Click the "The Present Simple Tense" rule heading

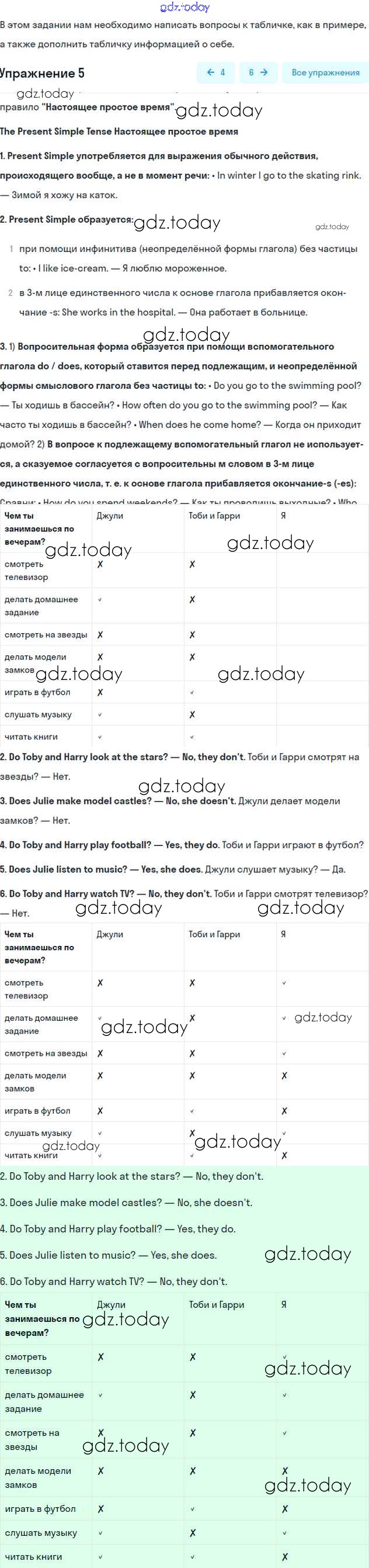[119, 132]
